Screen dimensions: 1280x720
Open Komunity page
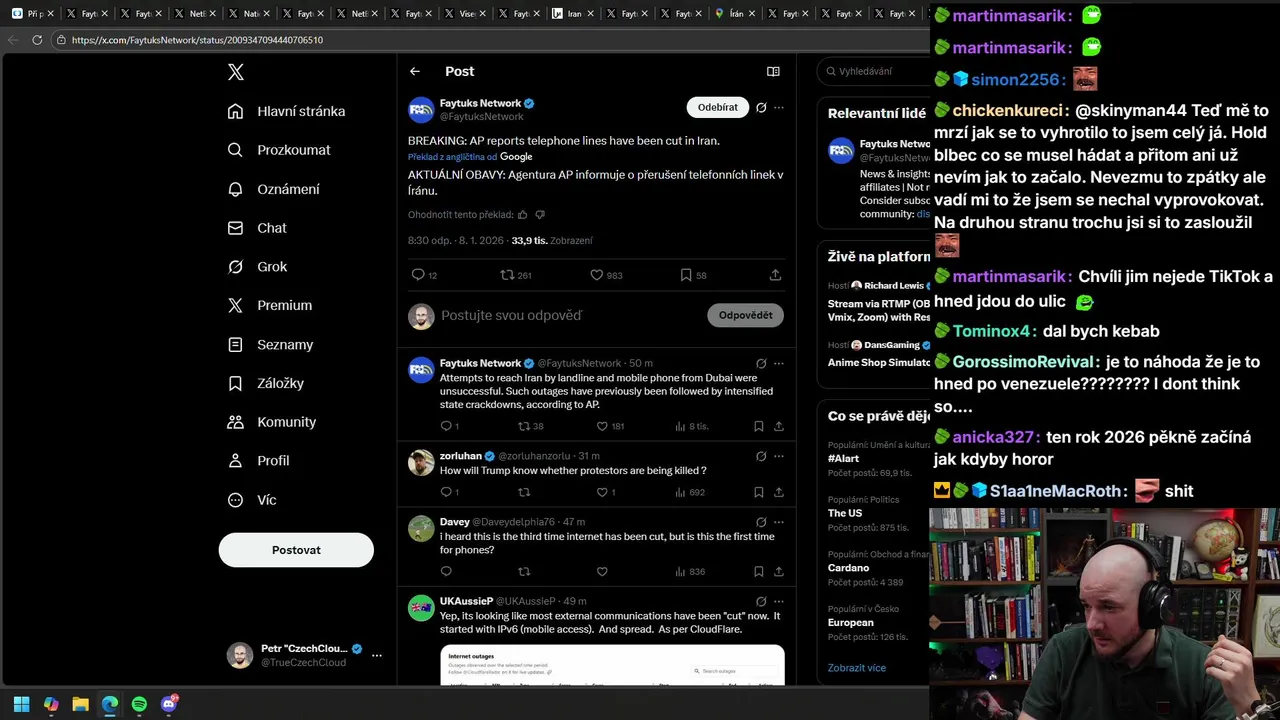[x=272, y=422]
